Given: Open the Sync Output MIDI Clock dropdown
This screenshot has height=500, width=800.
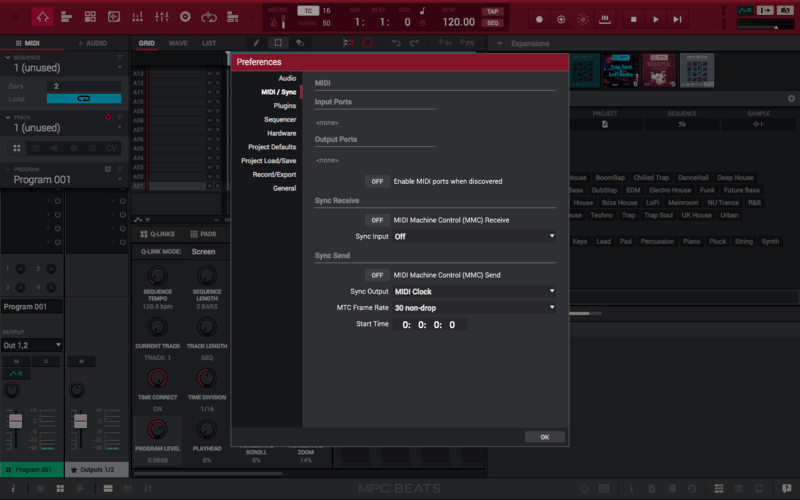Looking at the screenshot, I should 474,291.
